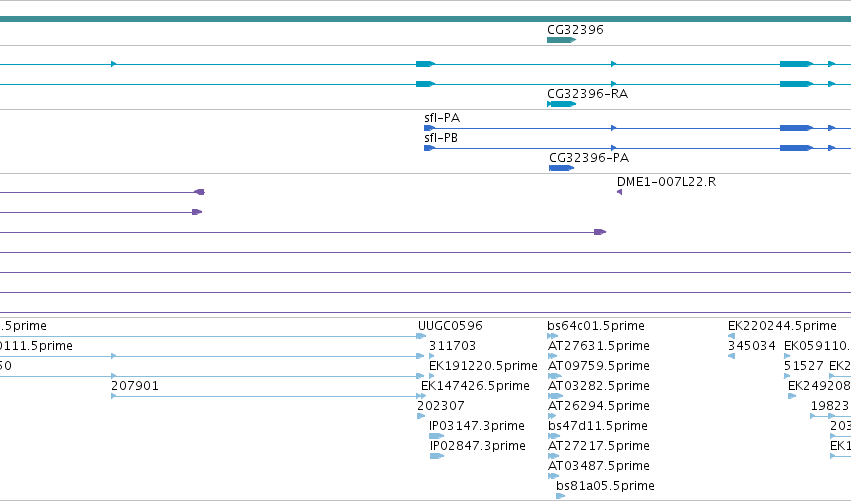Click the EK191220.5prime EST marker
Viewport: 851px width, 501px height.
pos(431,376)
